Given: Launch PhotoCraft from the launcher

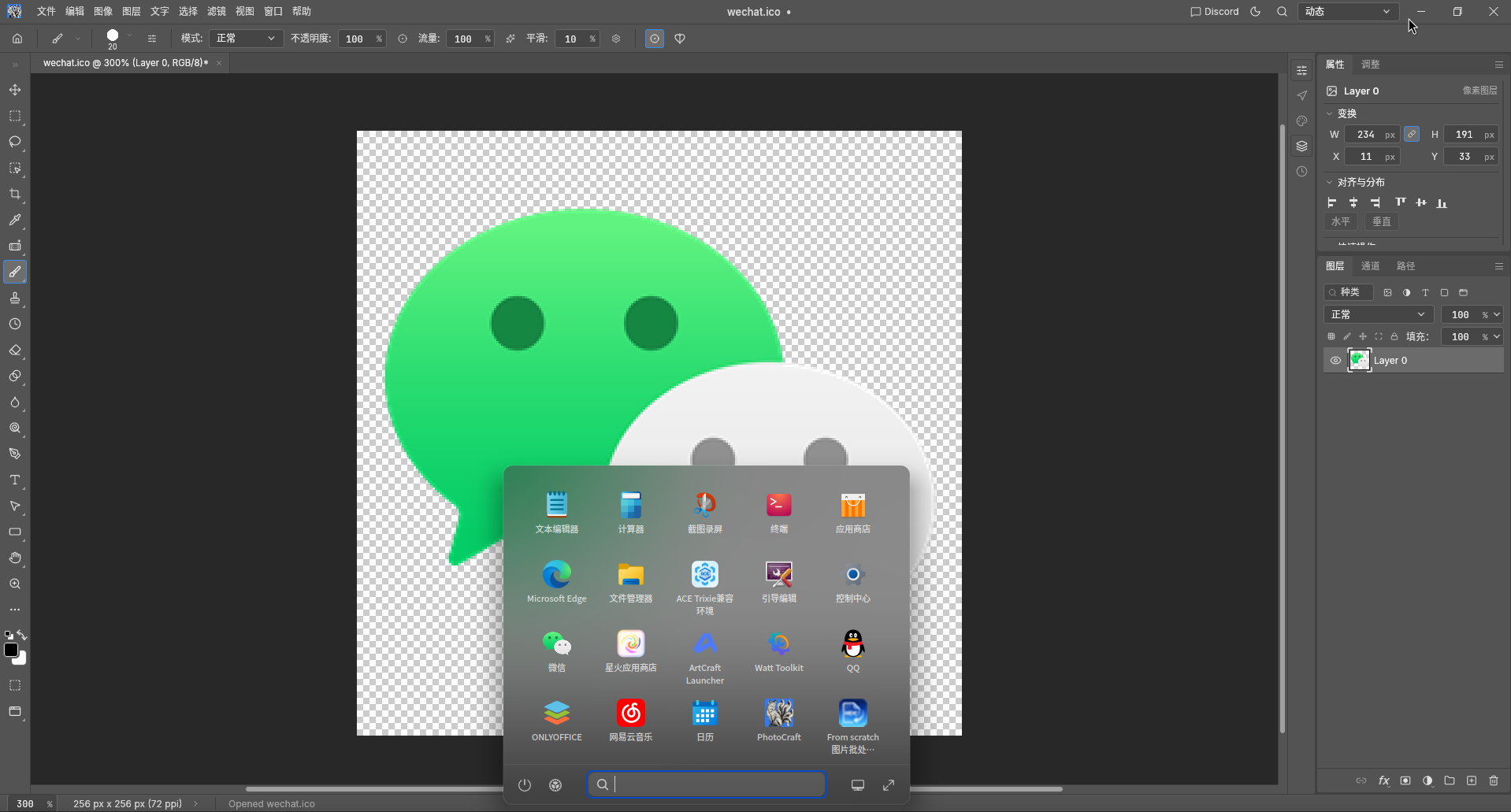Looking at the screenshot, I should pyautogui.click(x=779, y=721).
